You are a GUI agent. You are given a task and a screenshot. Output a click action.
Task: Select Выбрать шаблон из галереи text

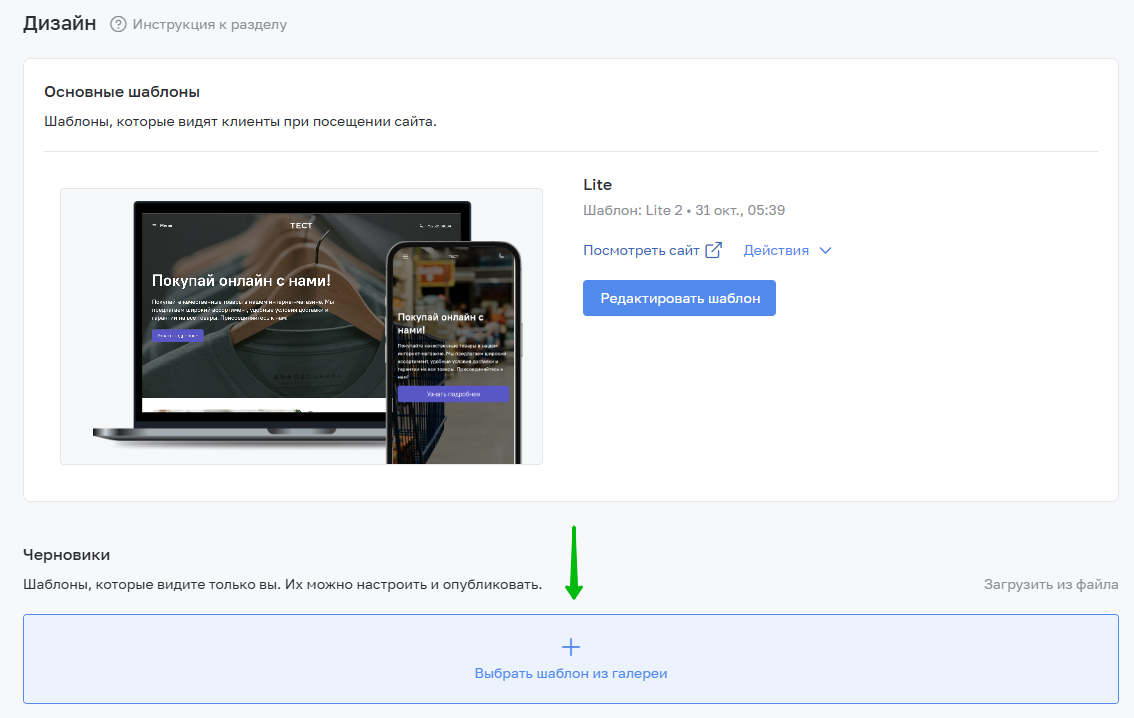pyautogui.click(x=570, y=674)
